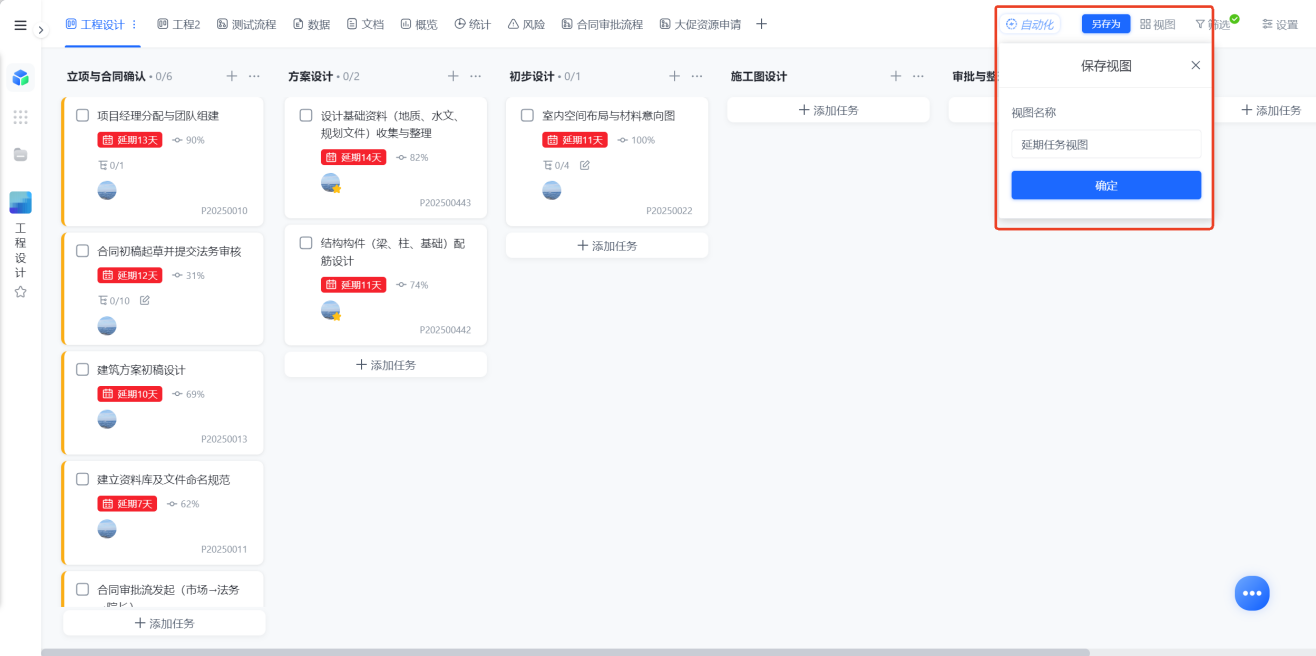Switch to the 风险 tab

tap(526, 24)
